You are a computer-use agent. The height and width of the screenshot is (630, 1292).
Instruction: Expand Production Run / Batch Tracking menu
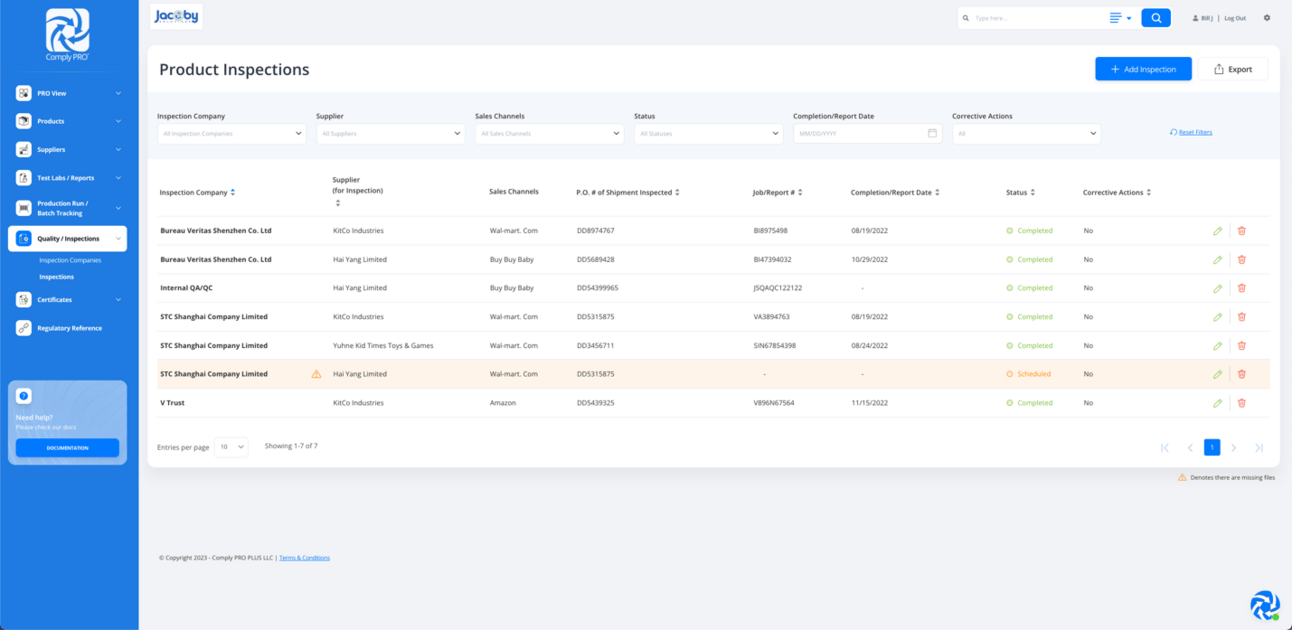pyautogui.click(x=67, y=208)
